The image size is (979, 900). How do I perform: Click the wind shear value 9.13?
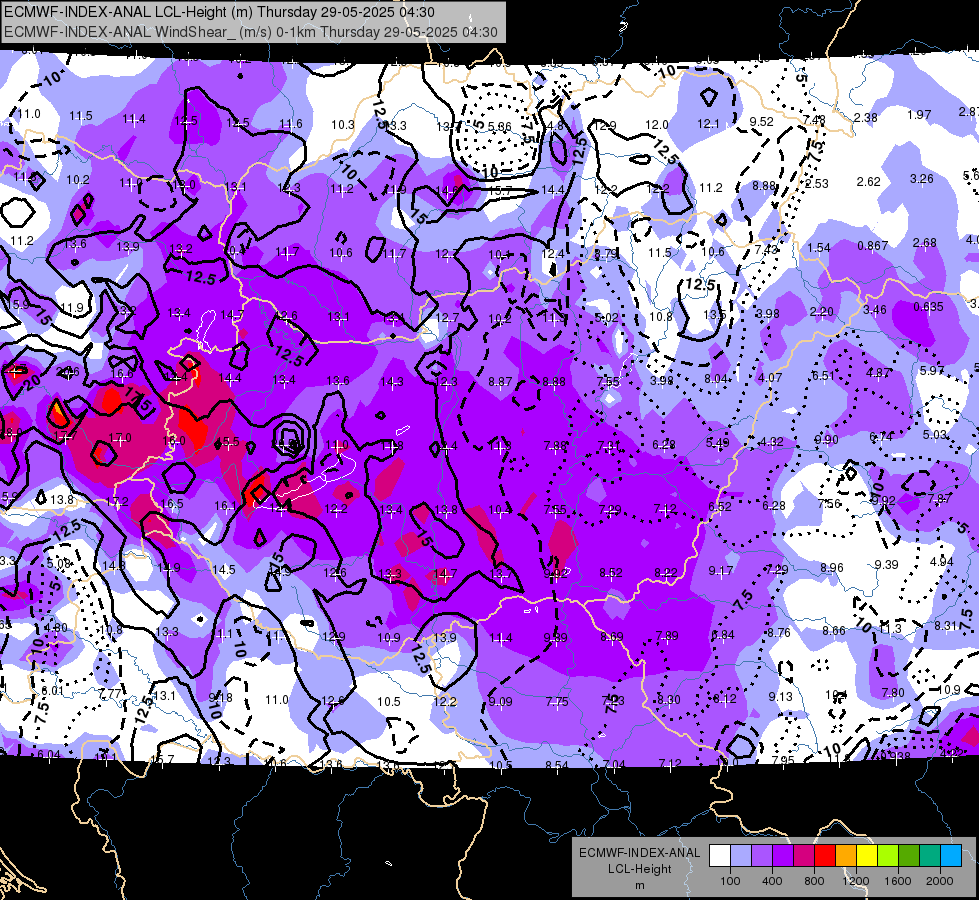(780, 696)
